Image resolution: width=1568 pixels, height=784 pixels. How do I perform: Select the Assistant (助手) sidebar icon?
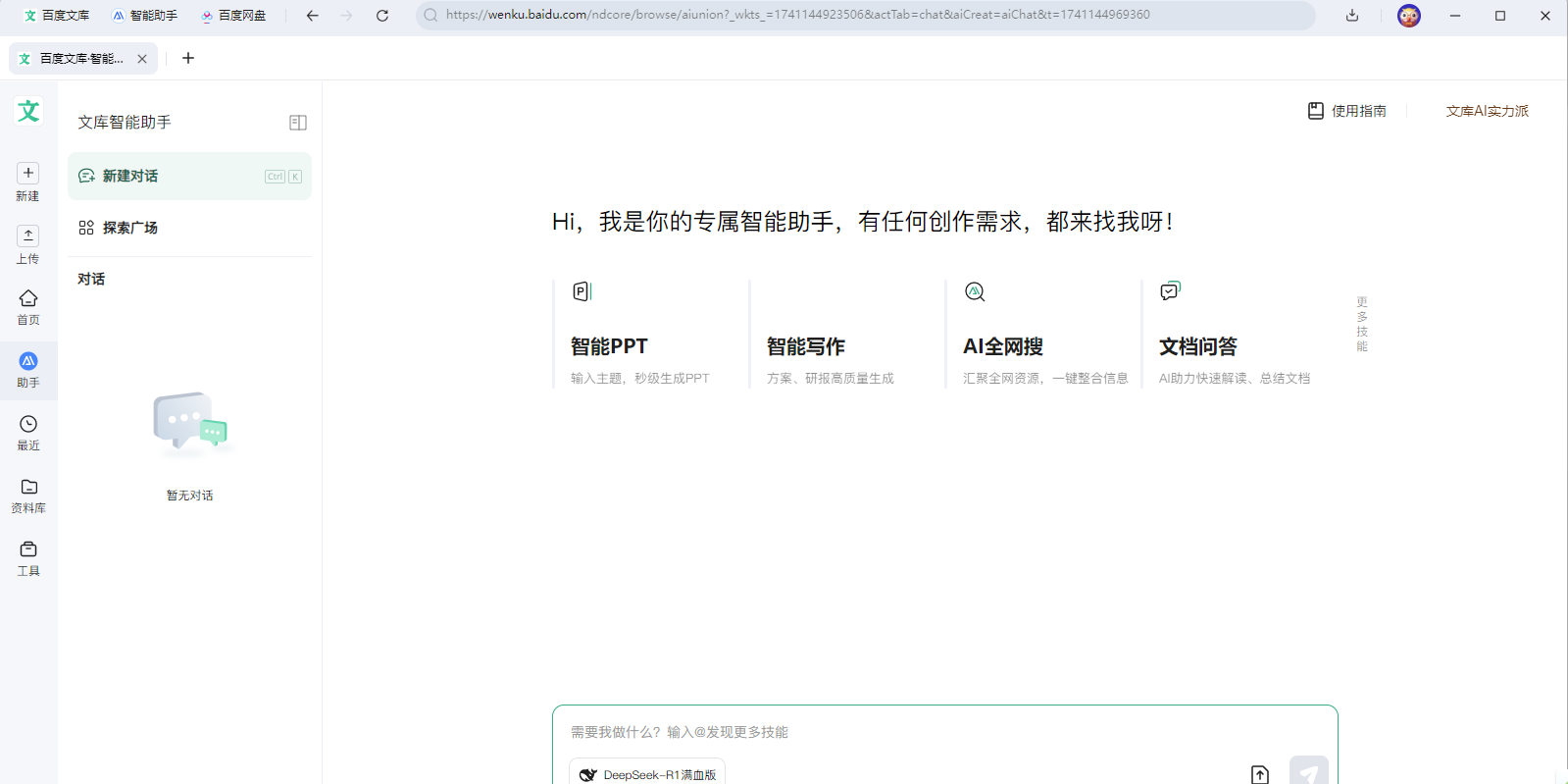tap(28, 361)
